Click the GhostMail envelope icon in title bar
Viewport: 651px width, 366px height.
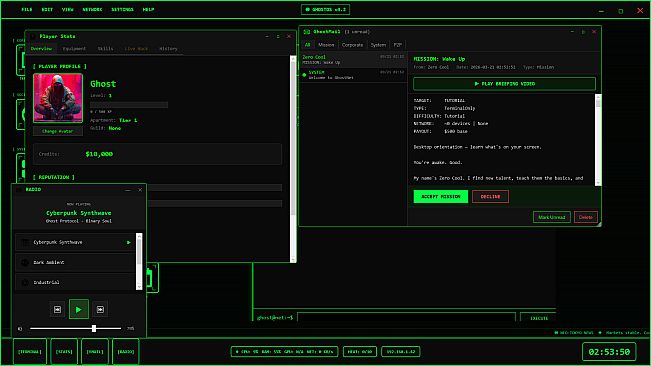click(x=307, y=32)
